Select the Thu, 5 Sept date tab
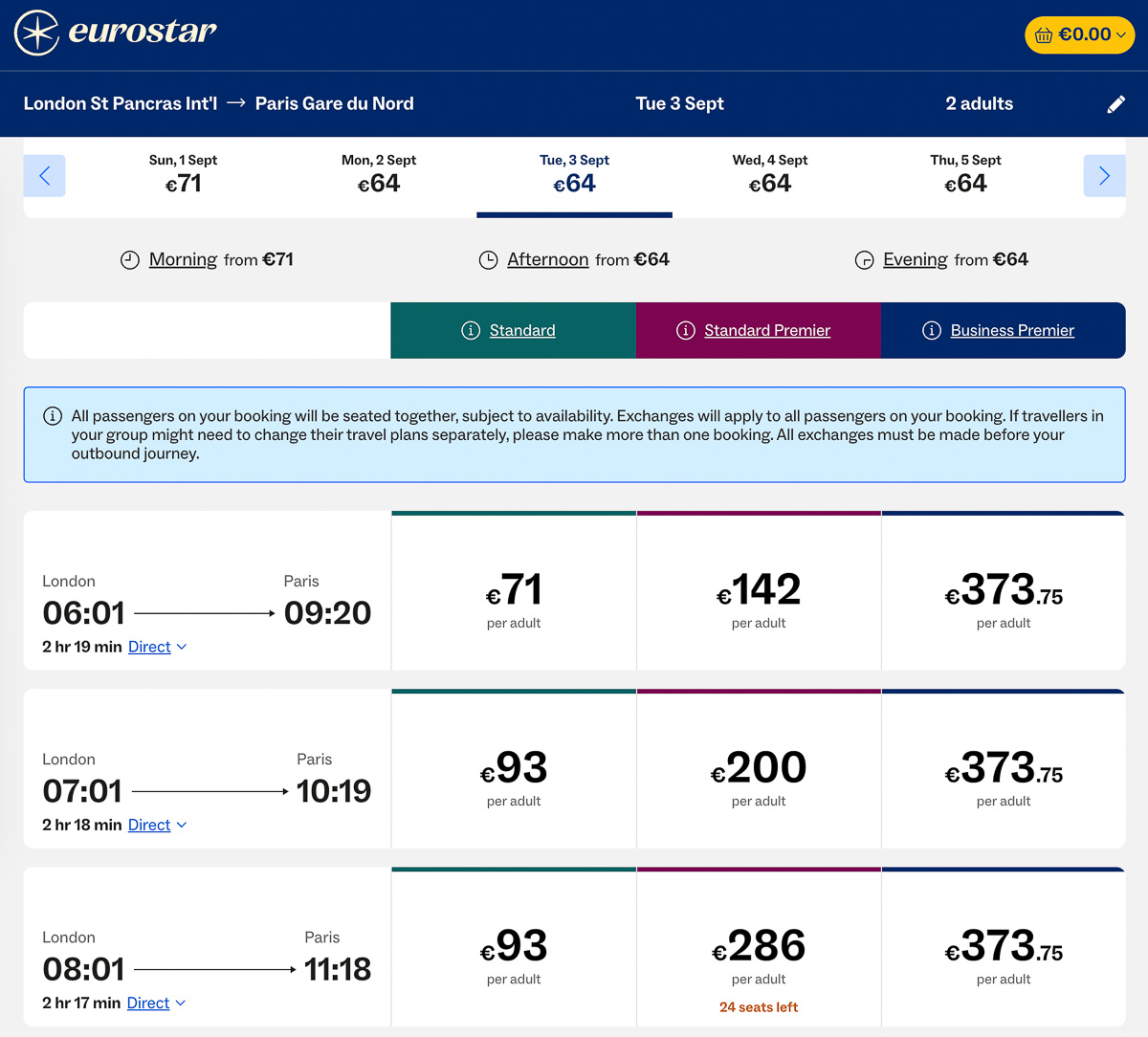 (x=965, y=176)
